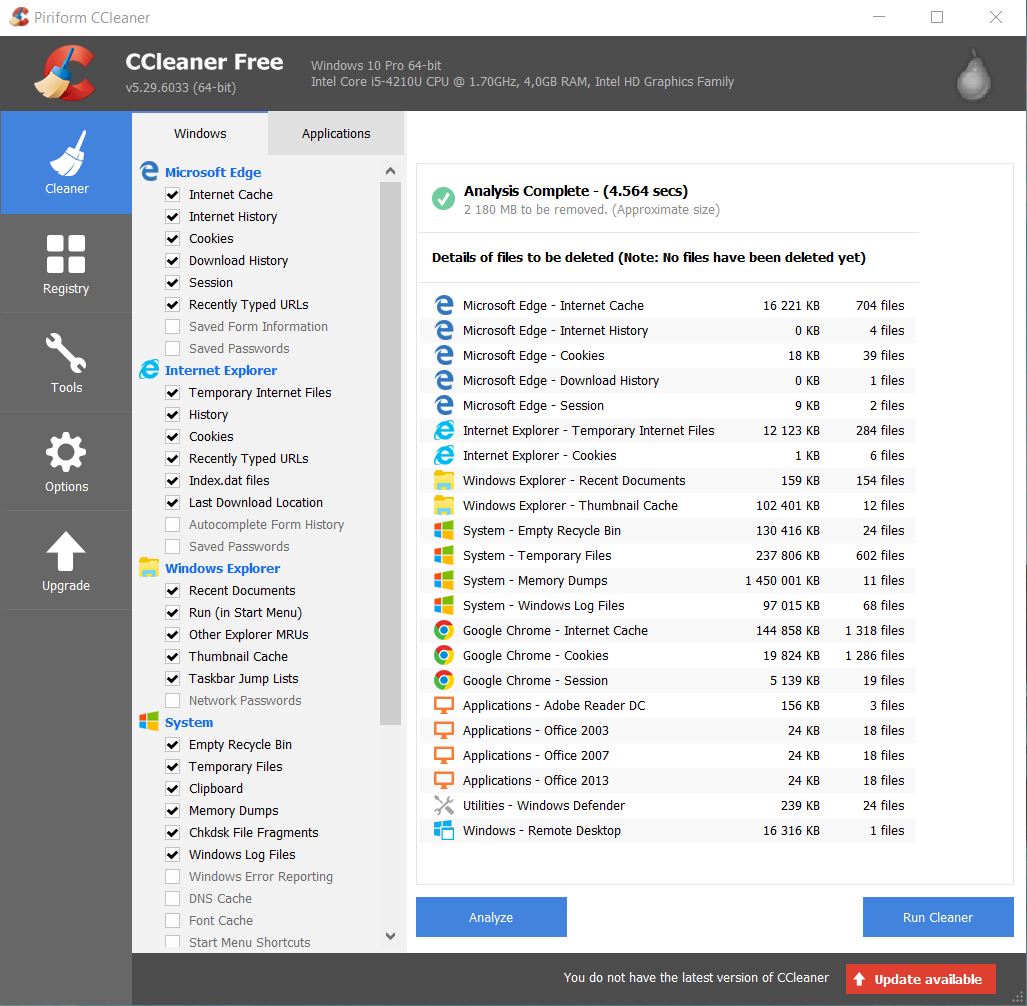Click the Internet Explorer category header
This screenshot has height=1006, width=1027.
coord(220,371)
